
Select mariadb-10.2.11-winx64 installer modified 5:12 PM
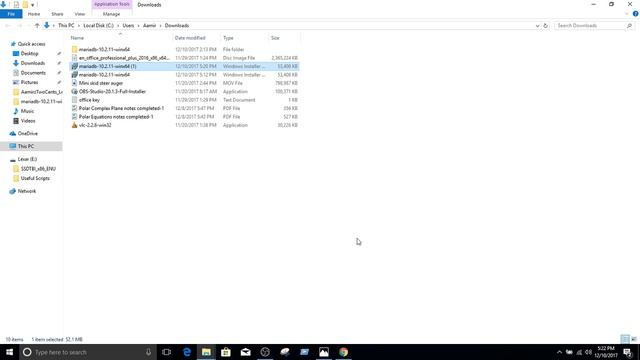[184, 75]
